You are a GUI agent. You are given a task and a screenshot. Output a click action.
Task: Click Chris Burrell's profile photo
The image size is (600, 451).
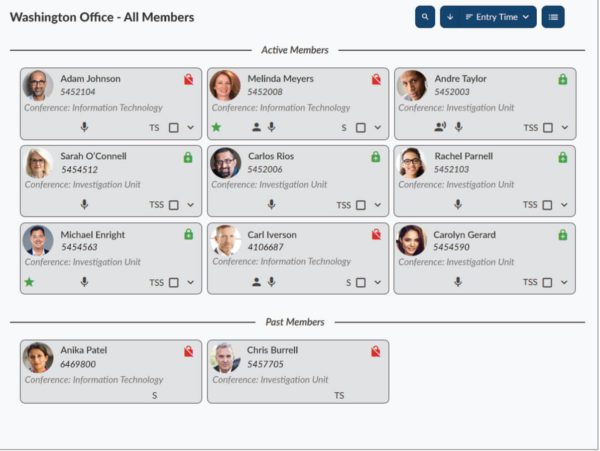point(225,357)
